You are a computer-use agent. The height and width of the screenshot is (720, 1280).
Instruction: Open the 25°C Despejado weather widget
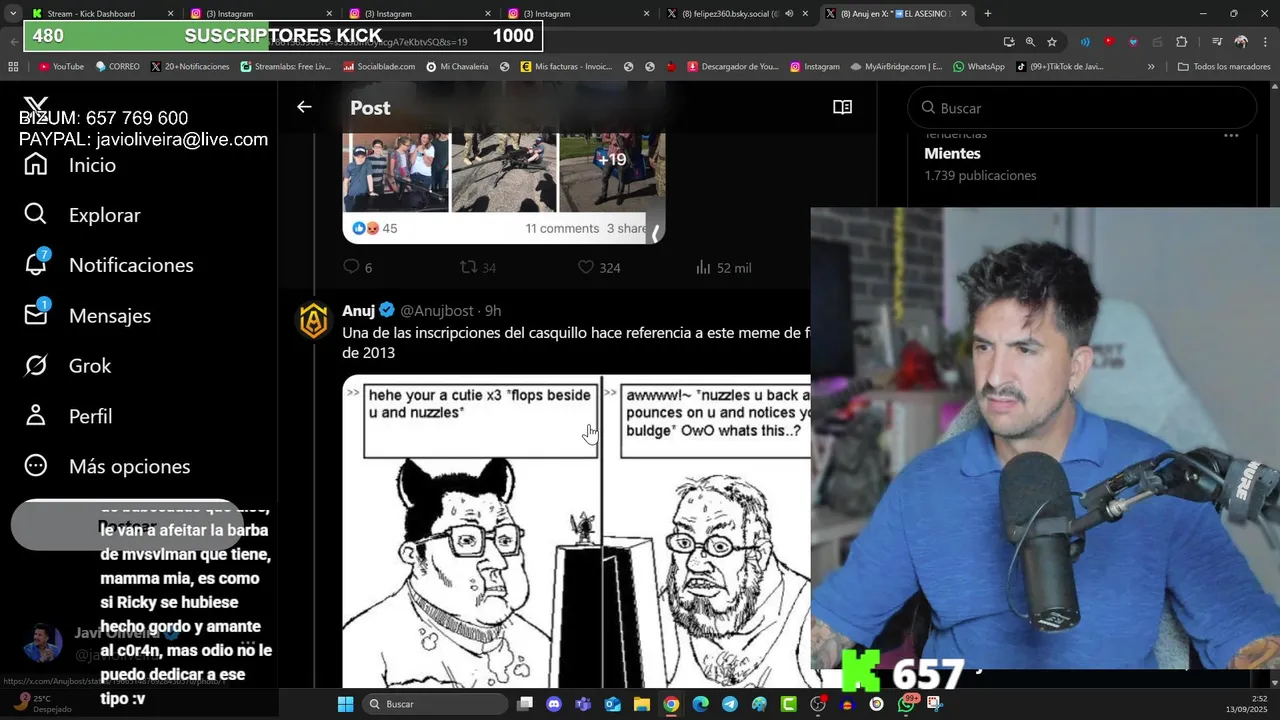click(40, 702)
